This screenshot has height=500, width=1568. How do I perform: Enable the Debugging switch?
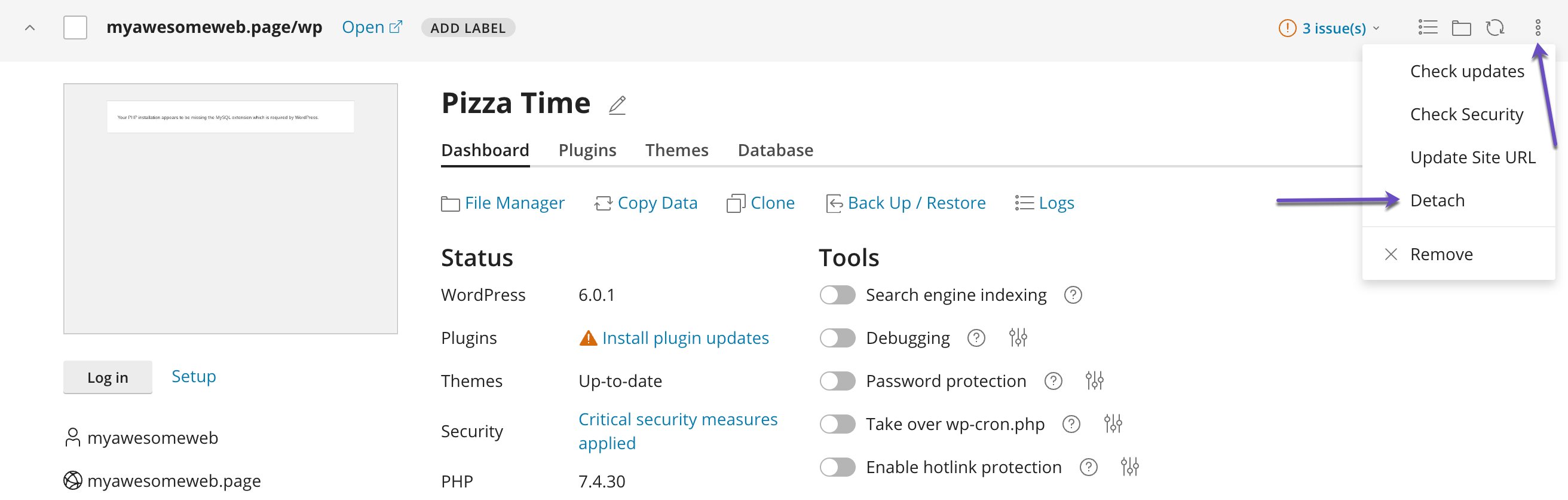point(837,338)
